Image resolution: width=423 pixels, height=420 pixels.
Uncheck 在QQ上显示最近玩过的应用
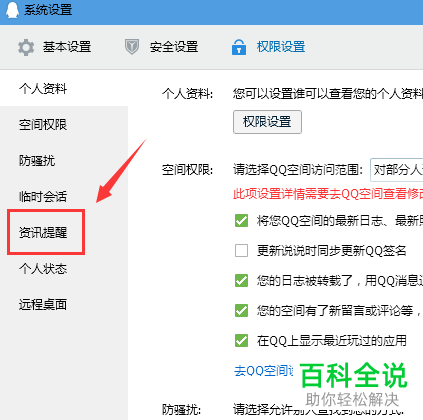(x=241, y=341)
